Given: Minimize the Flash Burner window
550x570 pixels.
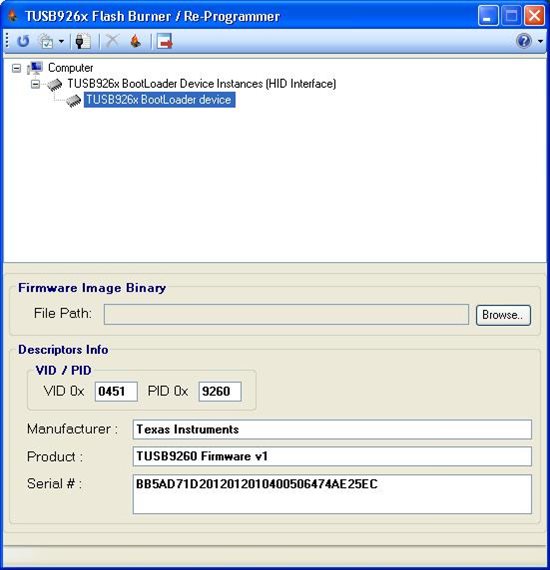Looking at the screenshot, I should pos(488,16).
